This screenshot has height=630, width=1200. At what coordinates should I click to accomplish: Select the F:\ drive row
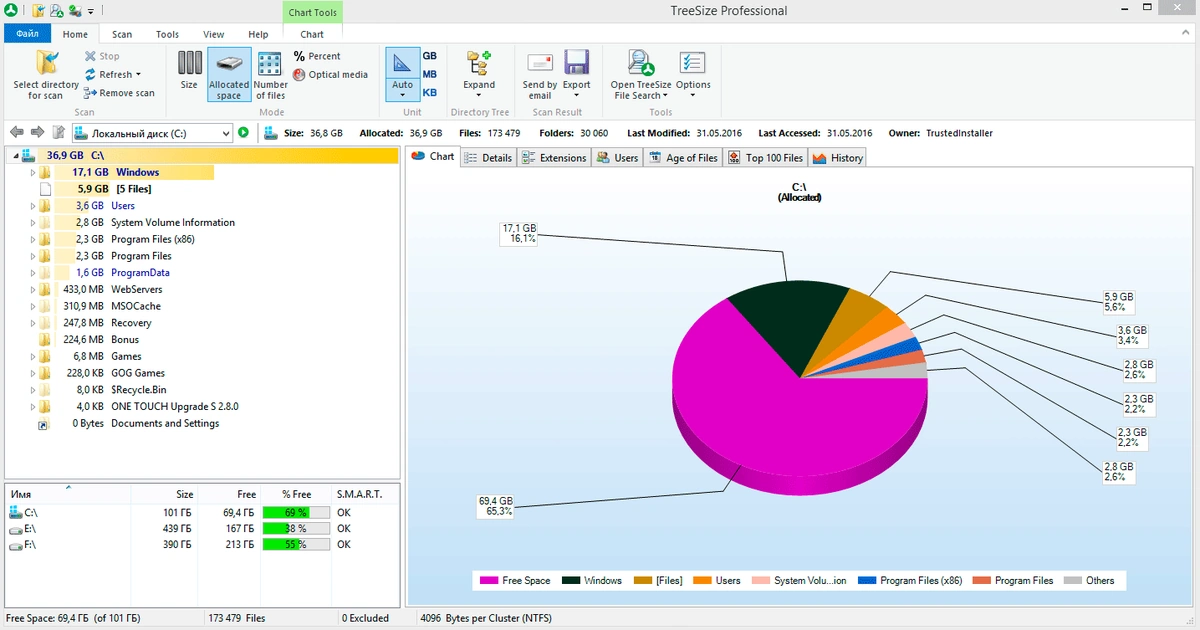202,545
